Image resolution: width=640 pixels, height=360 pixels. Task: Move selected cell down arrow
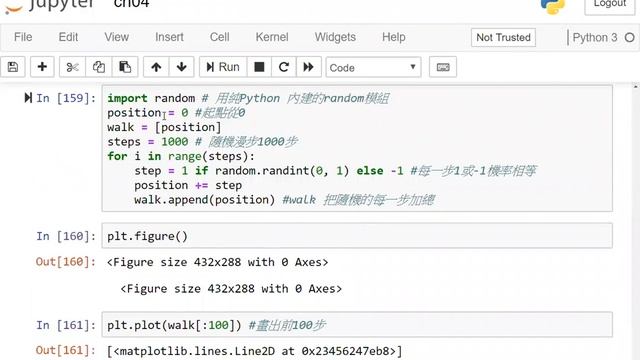click(x=182, y=67)
